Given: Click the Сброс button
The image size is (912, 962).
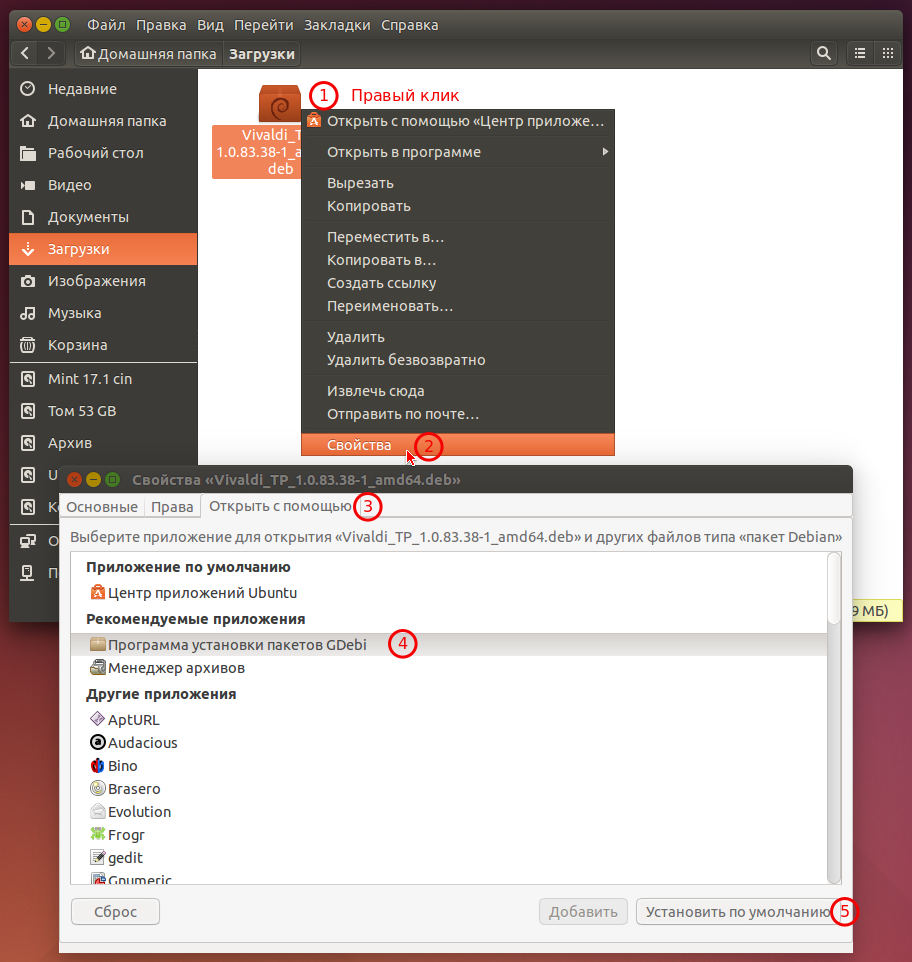Looking at the screenshot, I should [115, 912].
